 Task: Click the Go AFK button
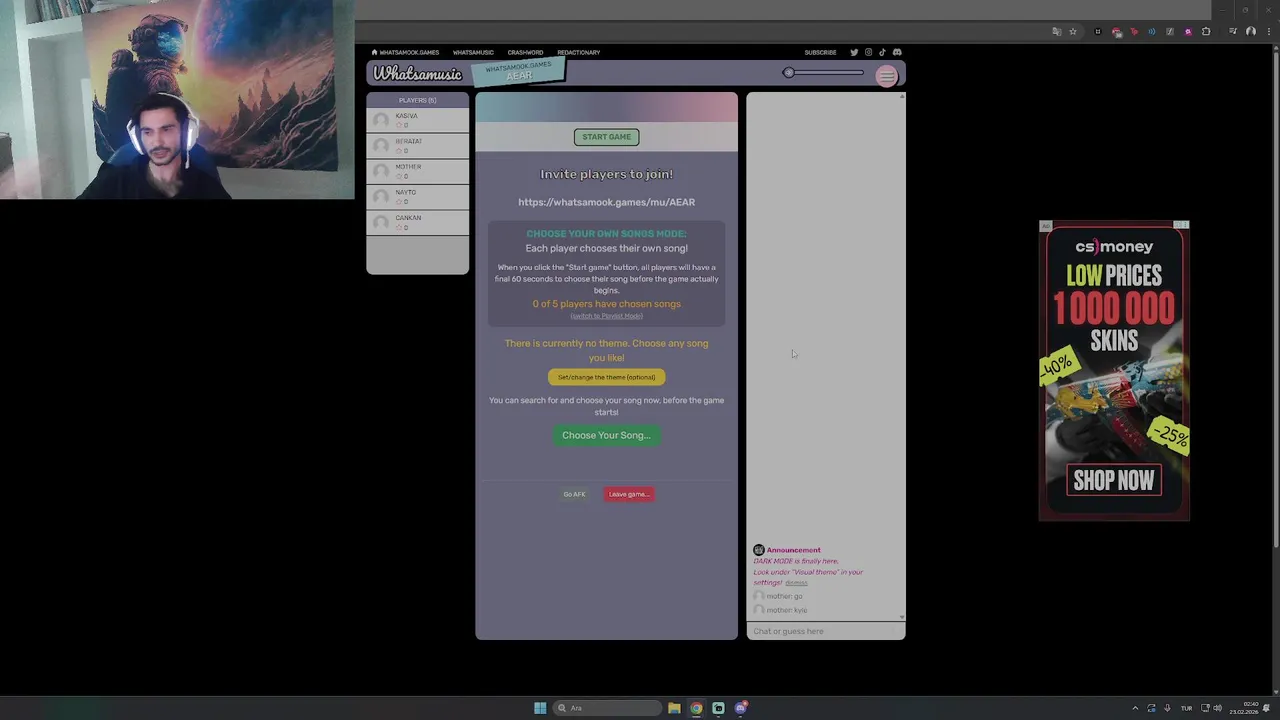click(x=574, y=494)
